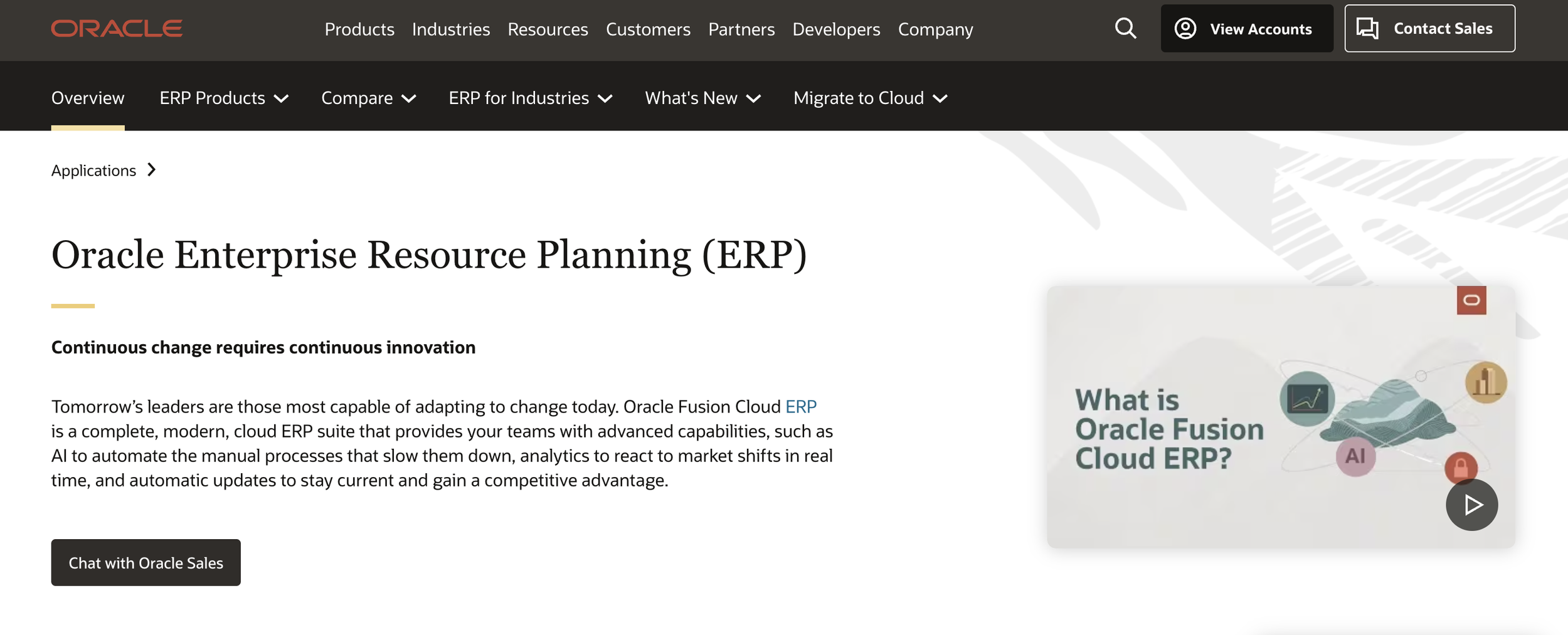1568x635 pixels.
Task: Click the View Accounts button
Action: (x=1247, y=28)
